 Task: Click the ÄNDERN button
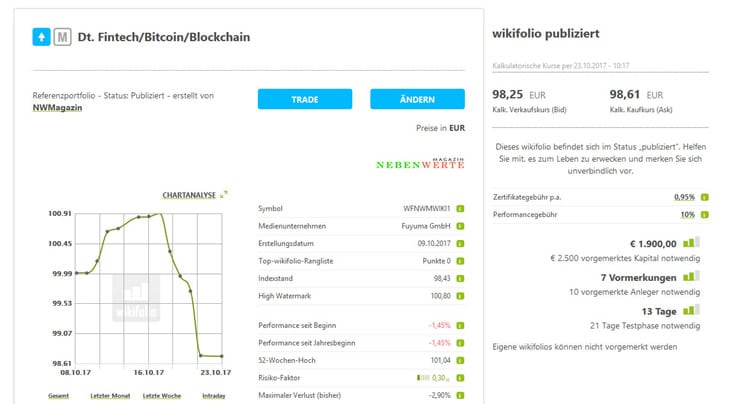pyautogui.click(x=417, y=99)
